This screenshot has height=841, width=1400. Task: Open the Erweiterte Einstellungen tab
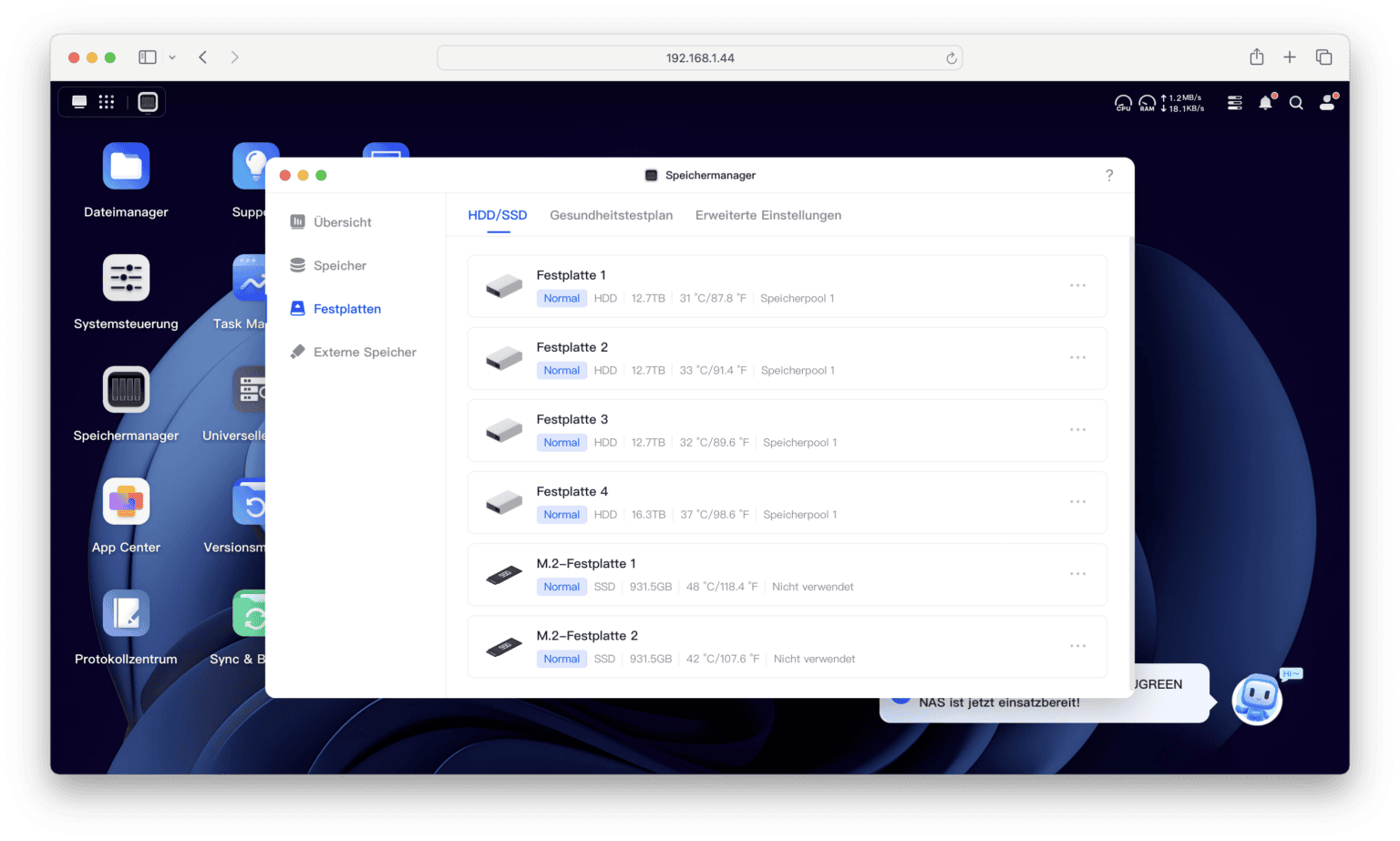pyautogui.click(x=768, y=215)
